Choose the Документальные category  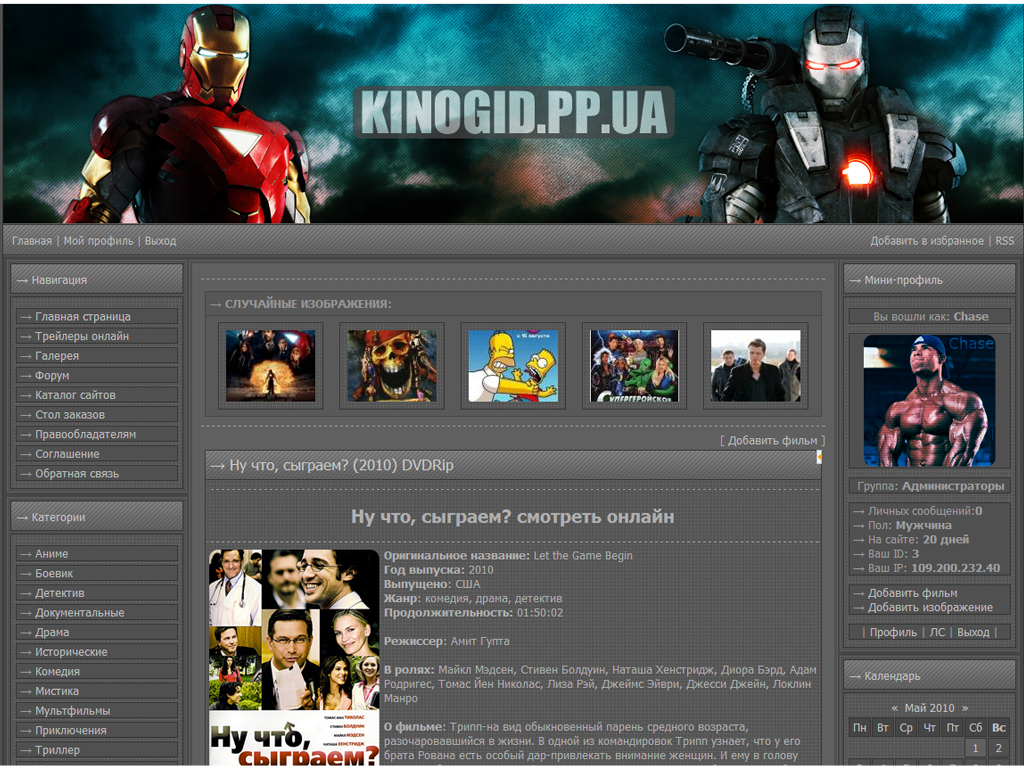pos(97,613)
